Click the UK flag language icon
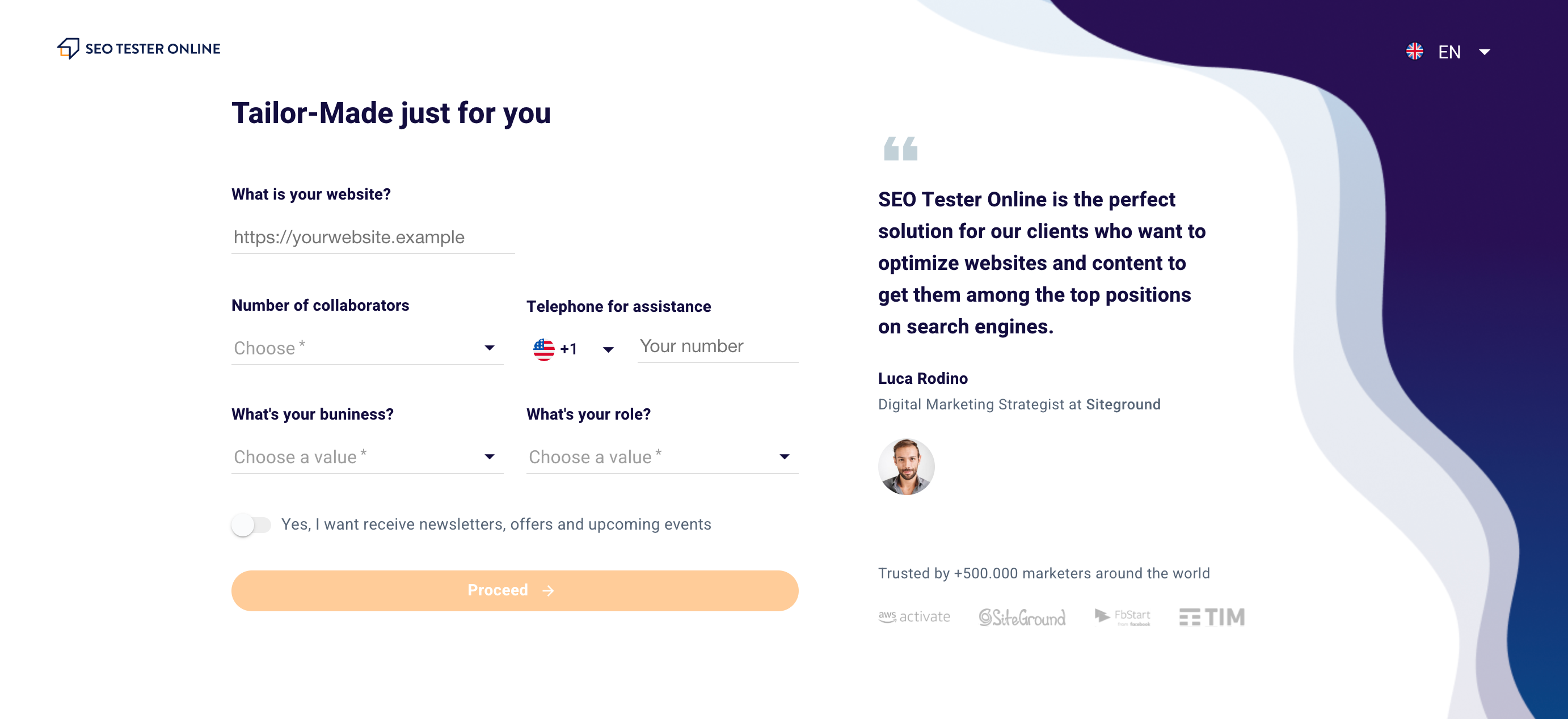1568x719 pixels. 1415,52
